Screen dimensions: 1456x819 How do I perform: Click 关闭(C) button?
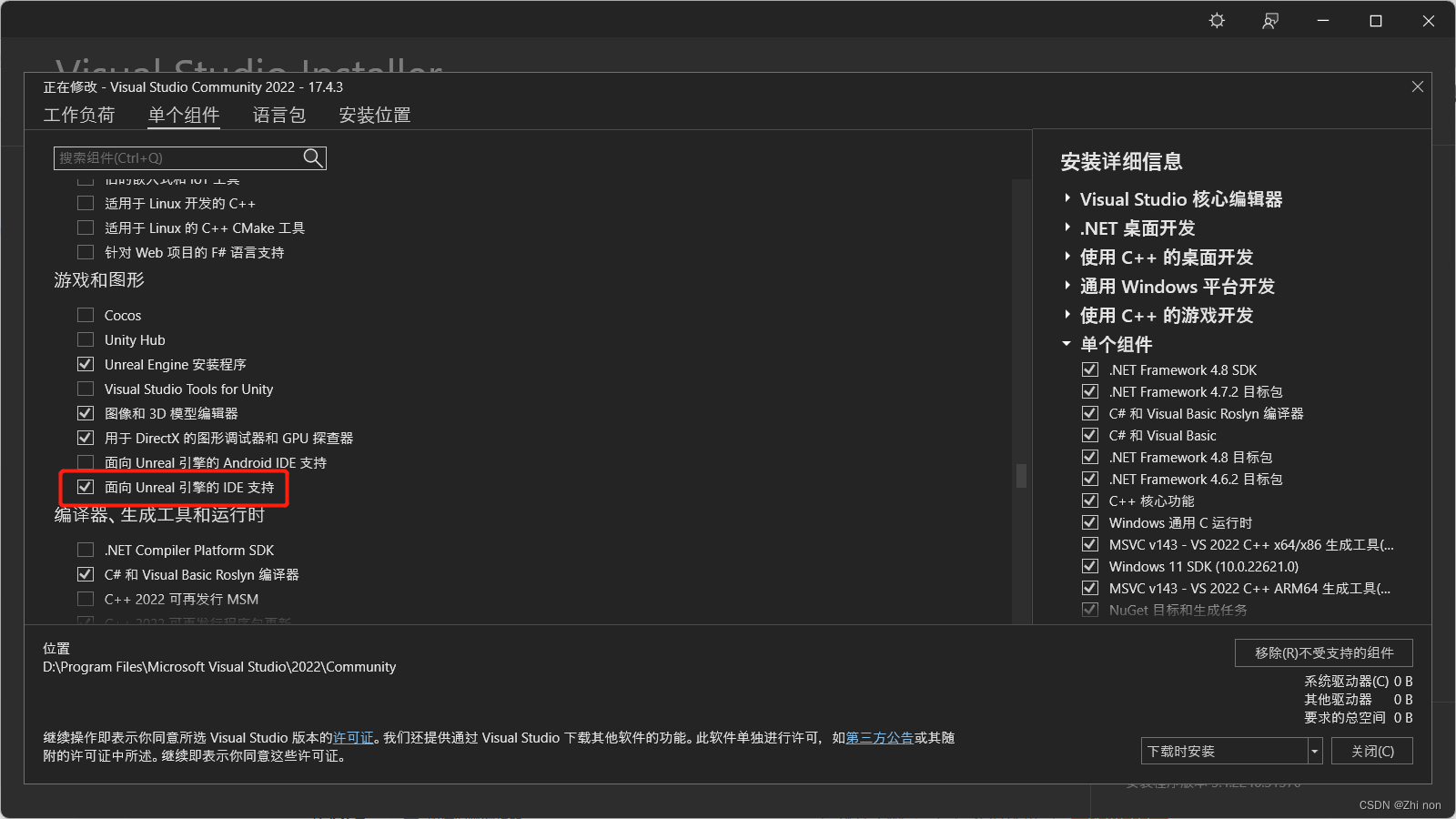click(x=1372, y=751)
